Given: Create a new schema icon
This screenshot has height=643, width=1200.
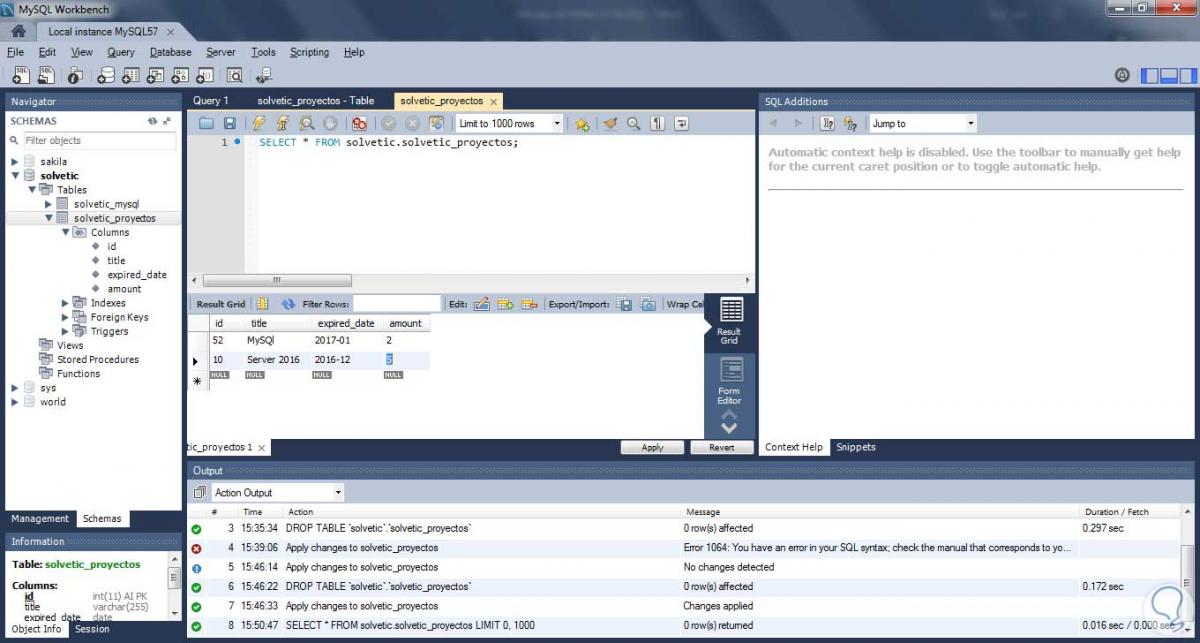Looking at the screenshot, I should tap(106, 75).
